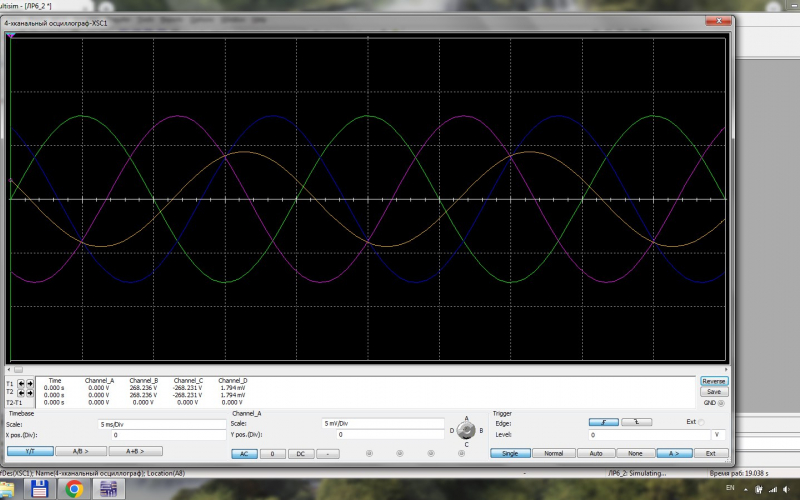Viewport: 800px width, 500px height.
Task: Click the third channel terminal radio indicator
Action: click(x=431, y=453)
